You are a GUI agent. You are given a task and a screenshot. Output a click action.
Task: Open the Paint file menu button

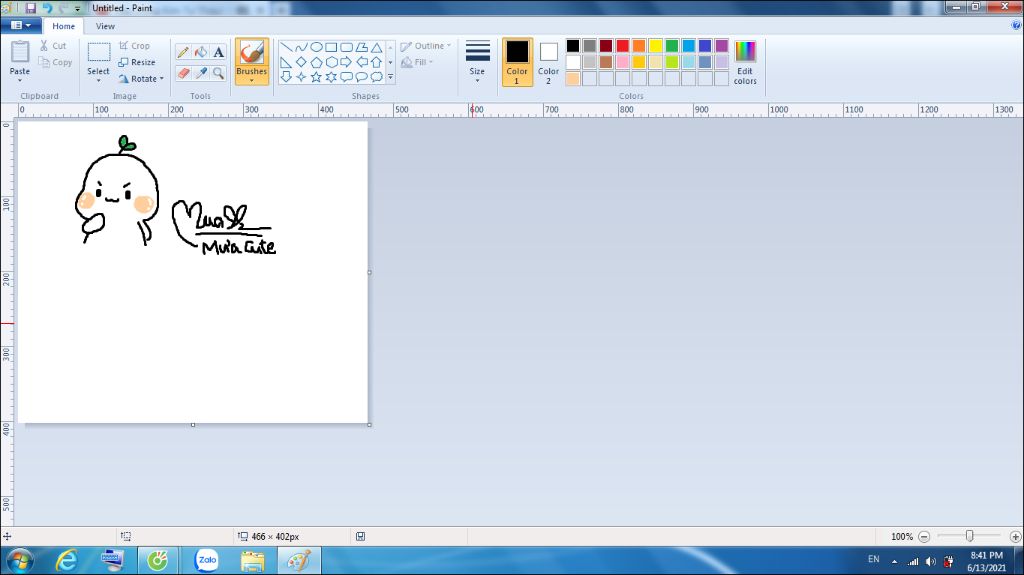pos(21,25)
